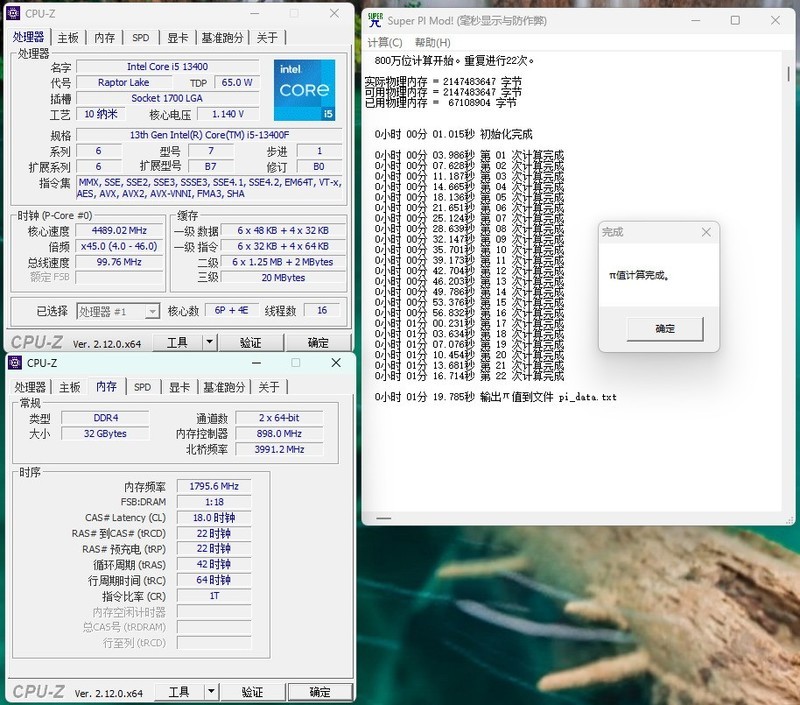
Task: Close the bottom CPU-Z memory window
Action: [336, 363]
